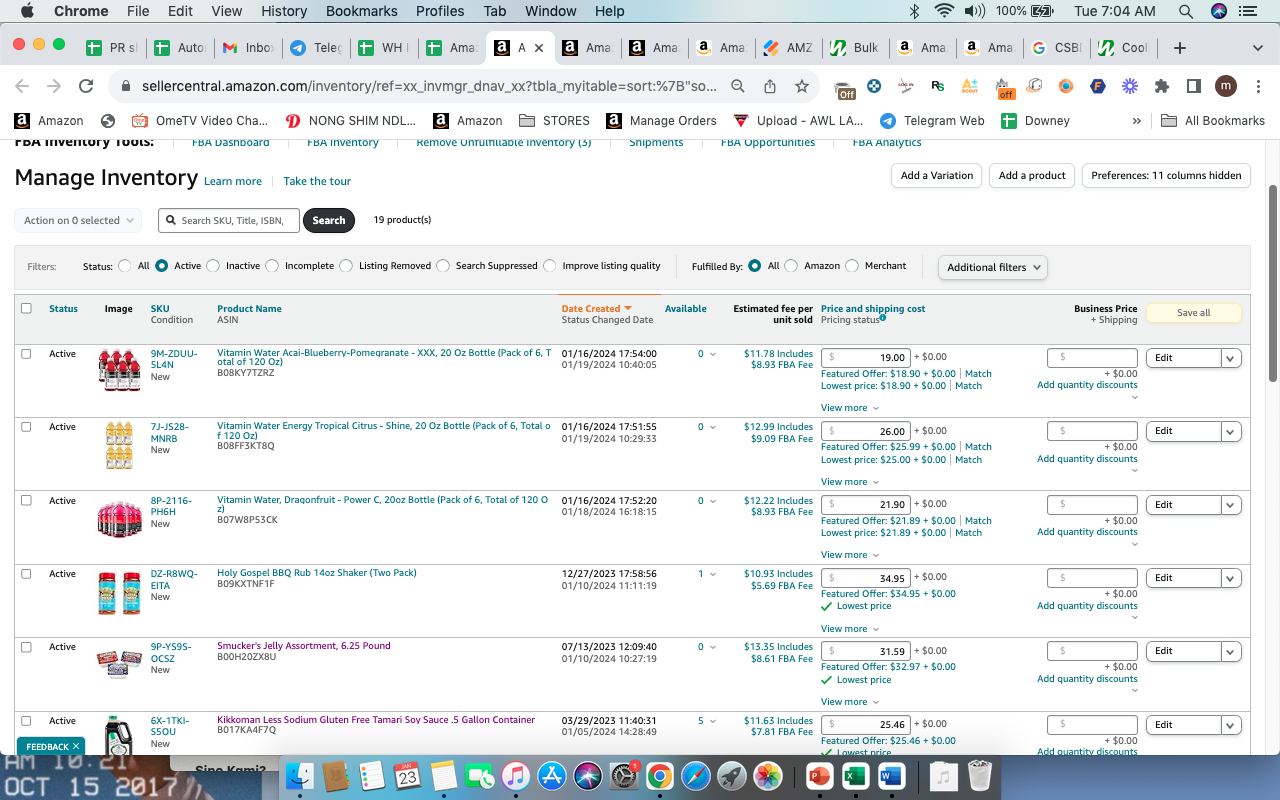Choose the Inactive status filter
This screenshot has width=1280, height=800.
[x=212, y=266]
